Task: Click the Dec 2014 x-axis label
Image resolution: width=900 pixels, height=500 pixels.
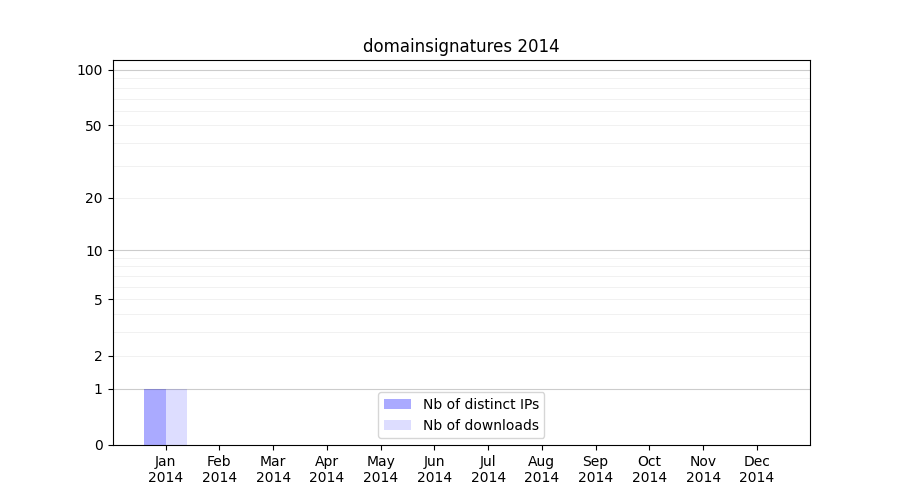Action: coord(757,469)
